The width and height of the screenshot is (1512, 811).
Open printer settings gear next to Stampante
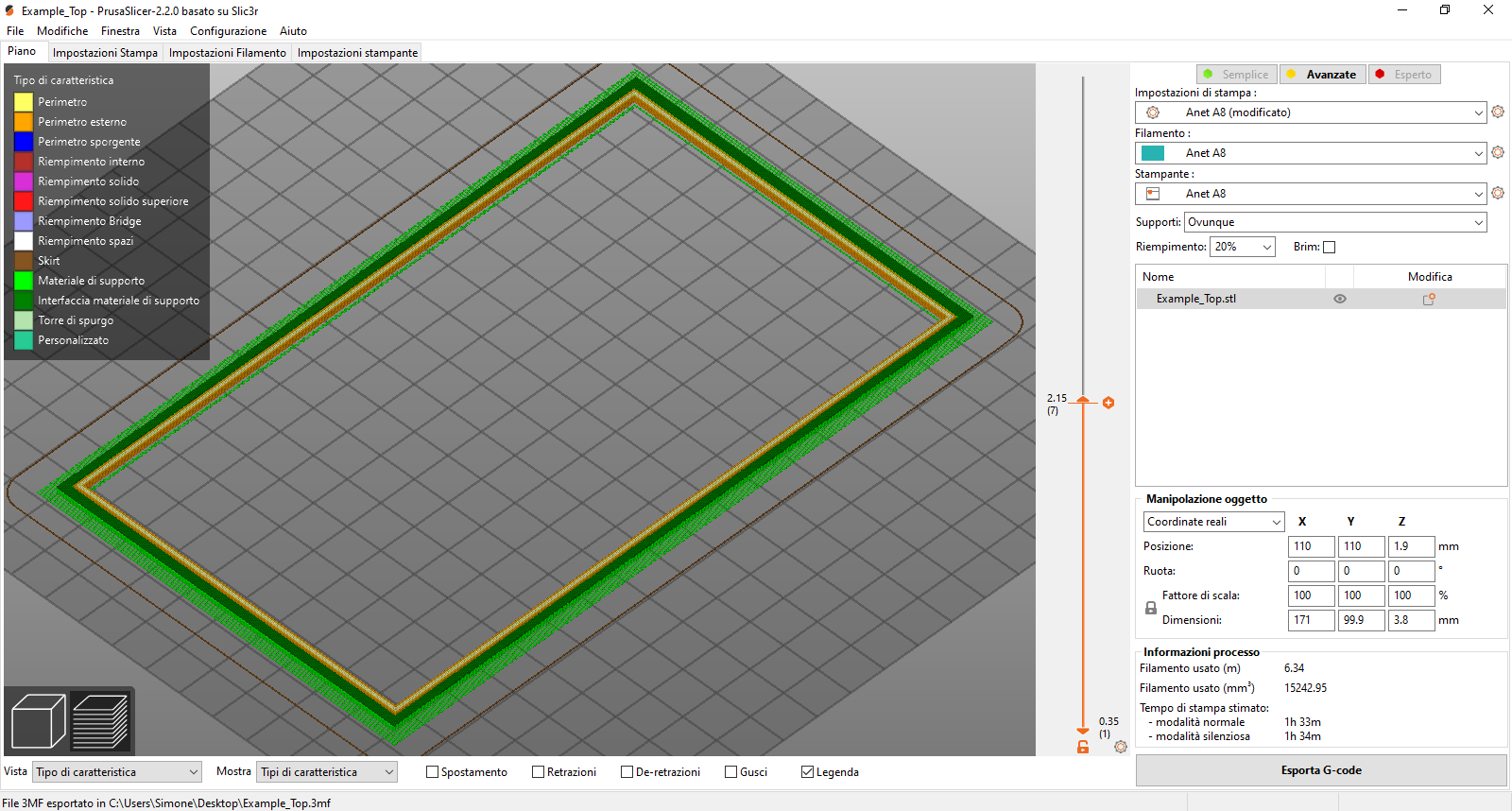click(1498, 193)
